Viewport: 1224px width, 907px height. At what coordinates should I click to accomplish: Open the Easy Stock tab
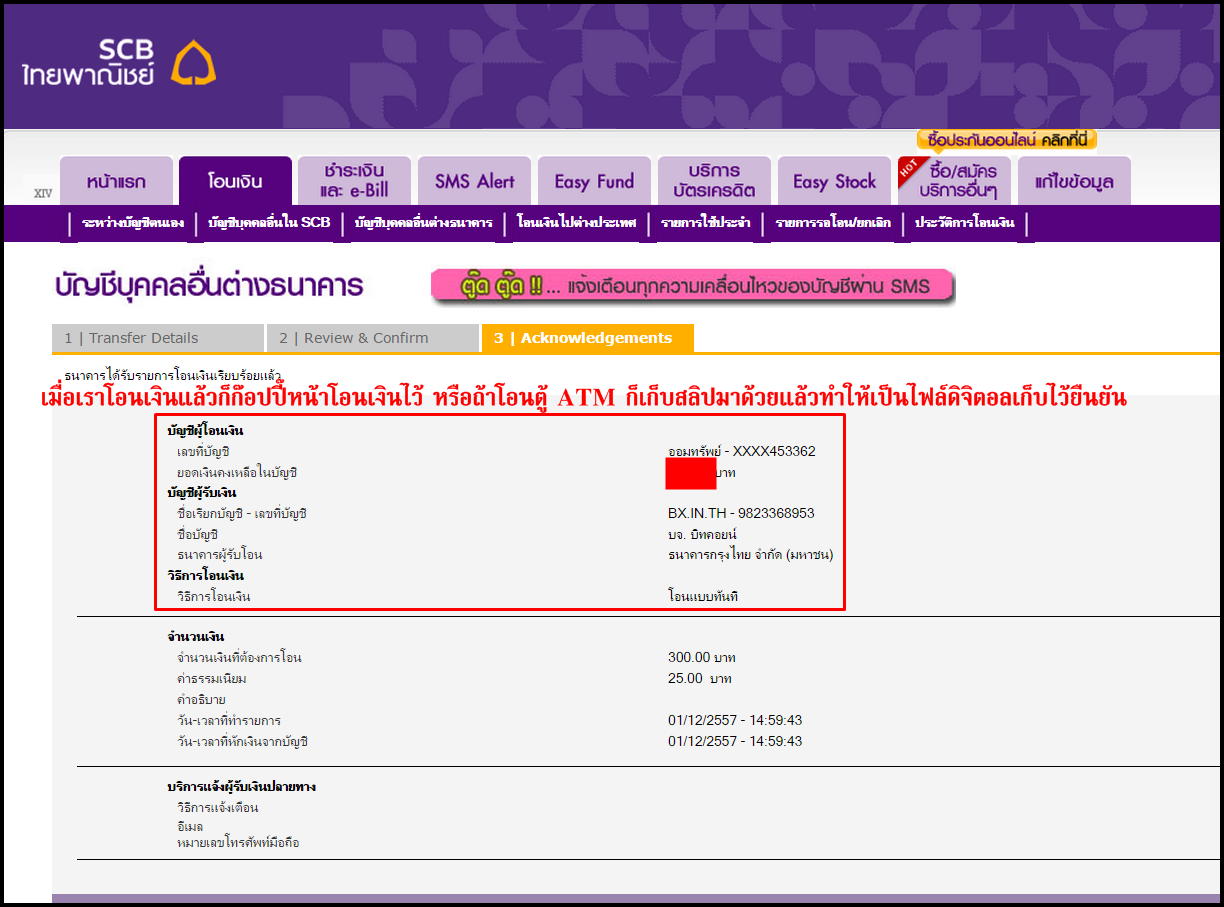pos(834,181)
